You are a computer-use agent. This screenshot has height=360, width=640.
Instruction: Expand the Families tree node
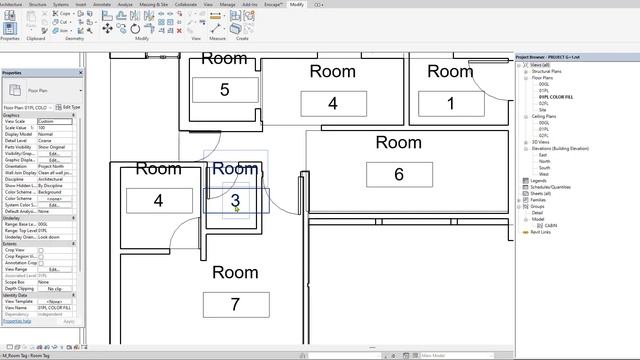pyautogui.click(x=519, y=200)
